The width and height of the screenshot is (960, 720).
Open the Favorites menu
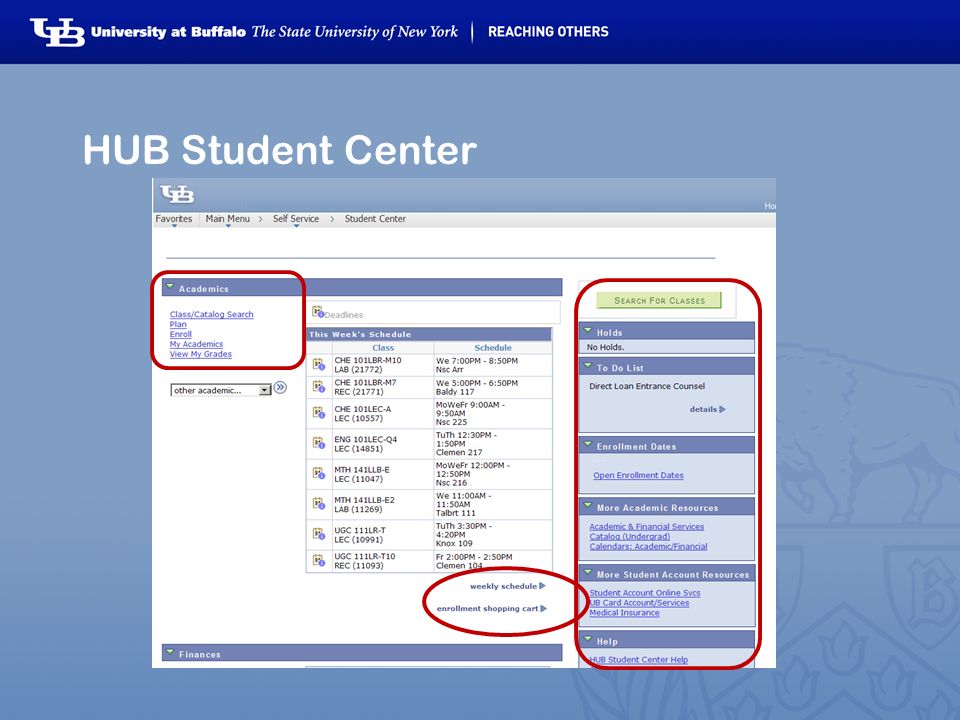174,219
